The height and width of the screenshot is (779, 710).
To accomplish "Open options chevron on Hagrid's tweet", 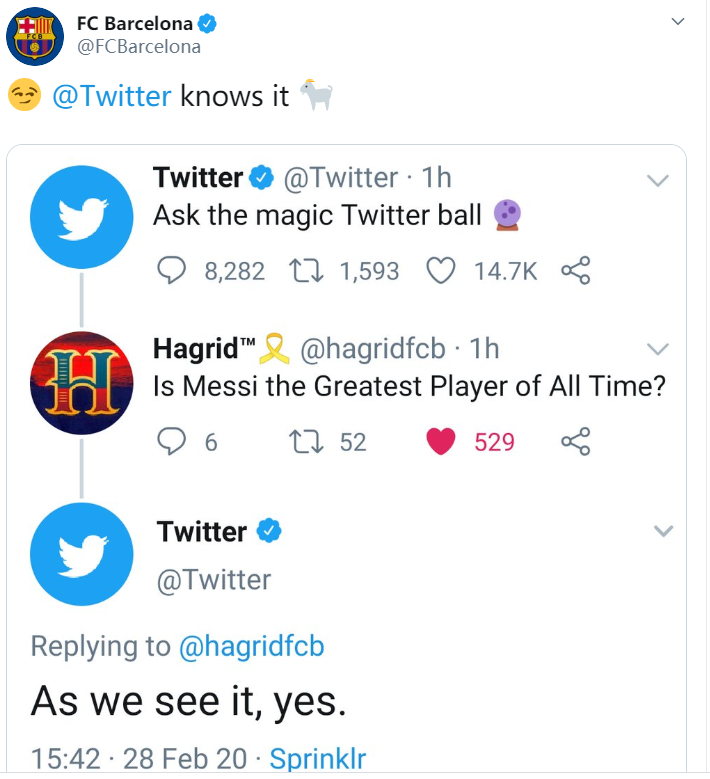I will click(658, 349).
